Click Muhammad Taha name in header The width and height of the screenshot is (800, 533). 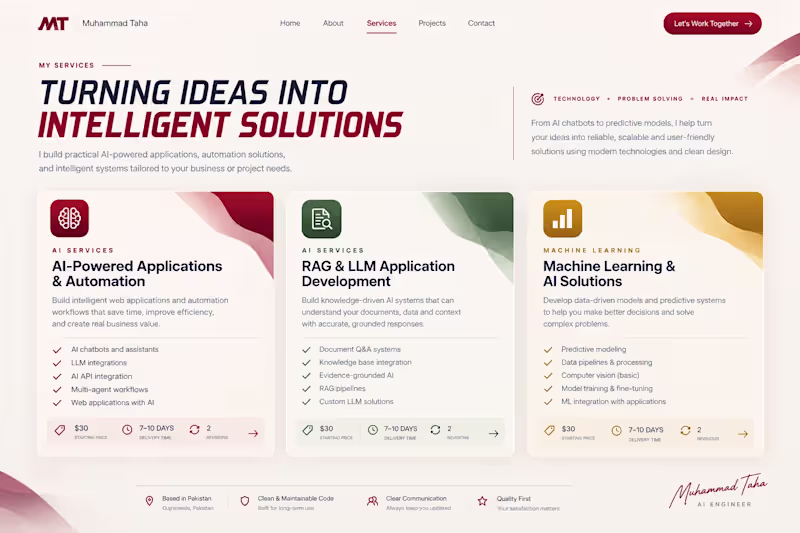(x=115, y=23)
